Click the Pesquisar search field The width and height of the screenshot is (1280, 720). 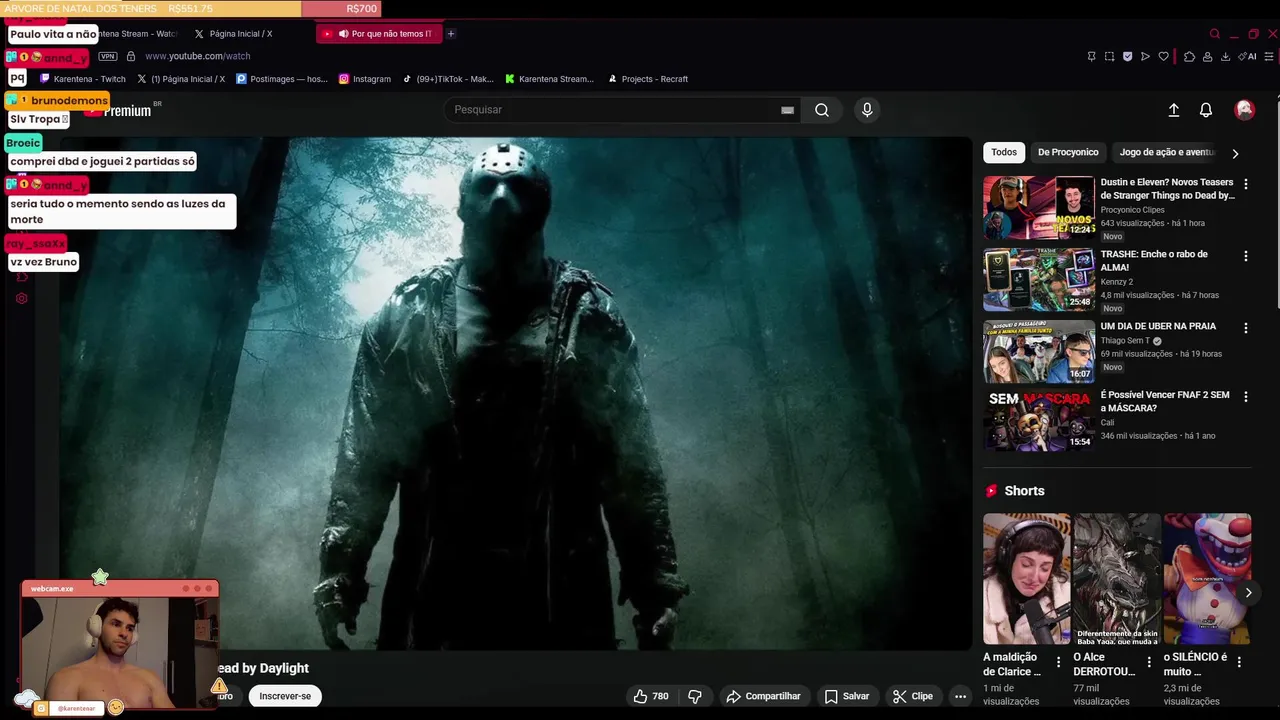615,110
